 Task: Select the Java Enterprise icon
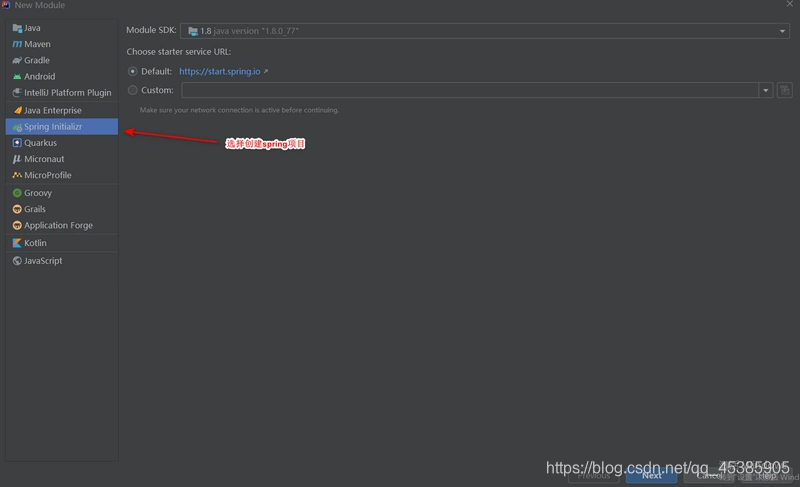(x=17, y=110)
